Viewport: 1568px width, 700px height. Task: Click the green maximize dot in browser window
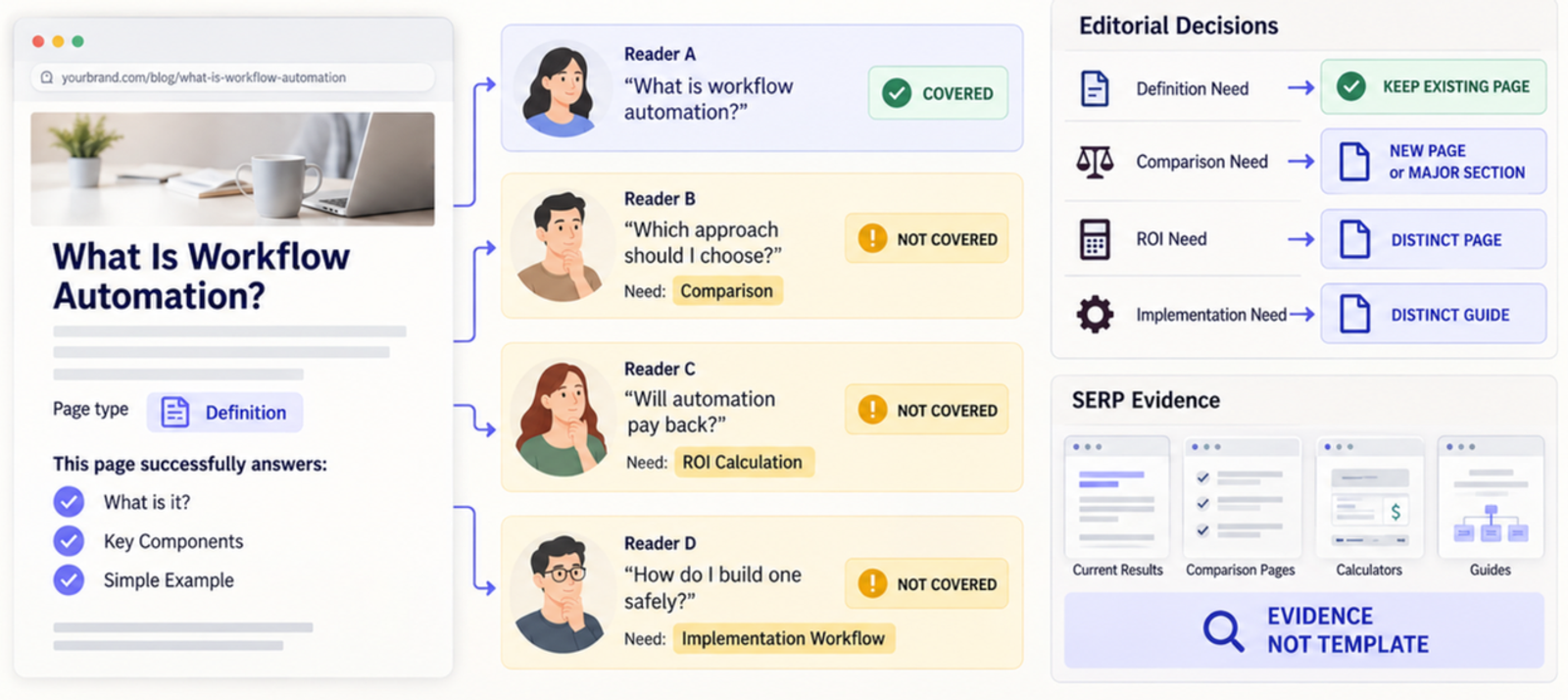(x=77, y=41)
